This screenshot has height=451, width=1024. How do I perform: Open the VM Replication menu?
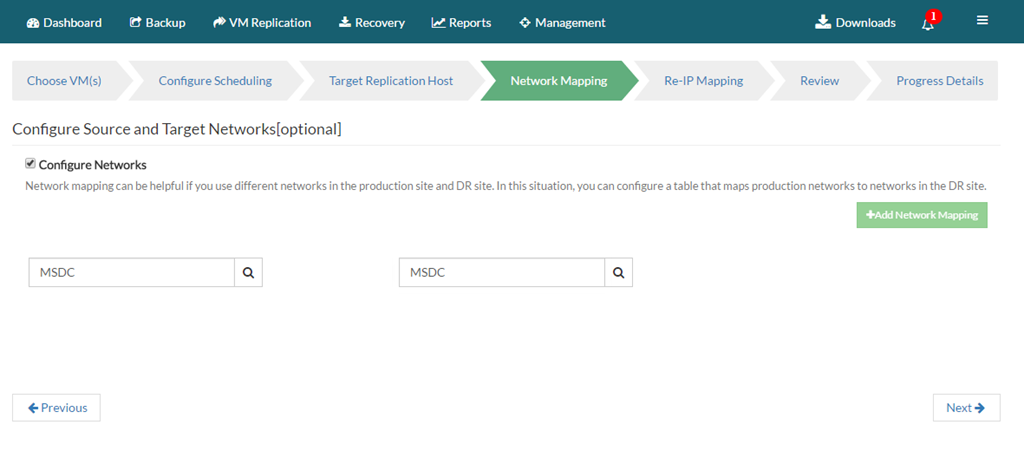tap(262, 23)
